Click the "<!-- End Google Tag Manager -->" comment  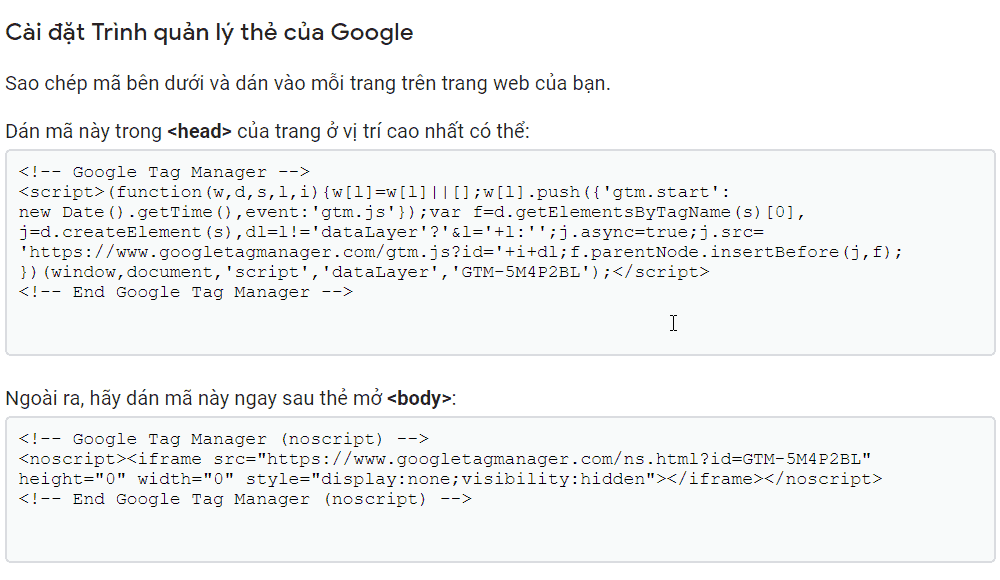(186, 292)
